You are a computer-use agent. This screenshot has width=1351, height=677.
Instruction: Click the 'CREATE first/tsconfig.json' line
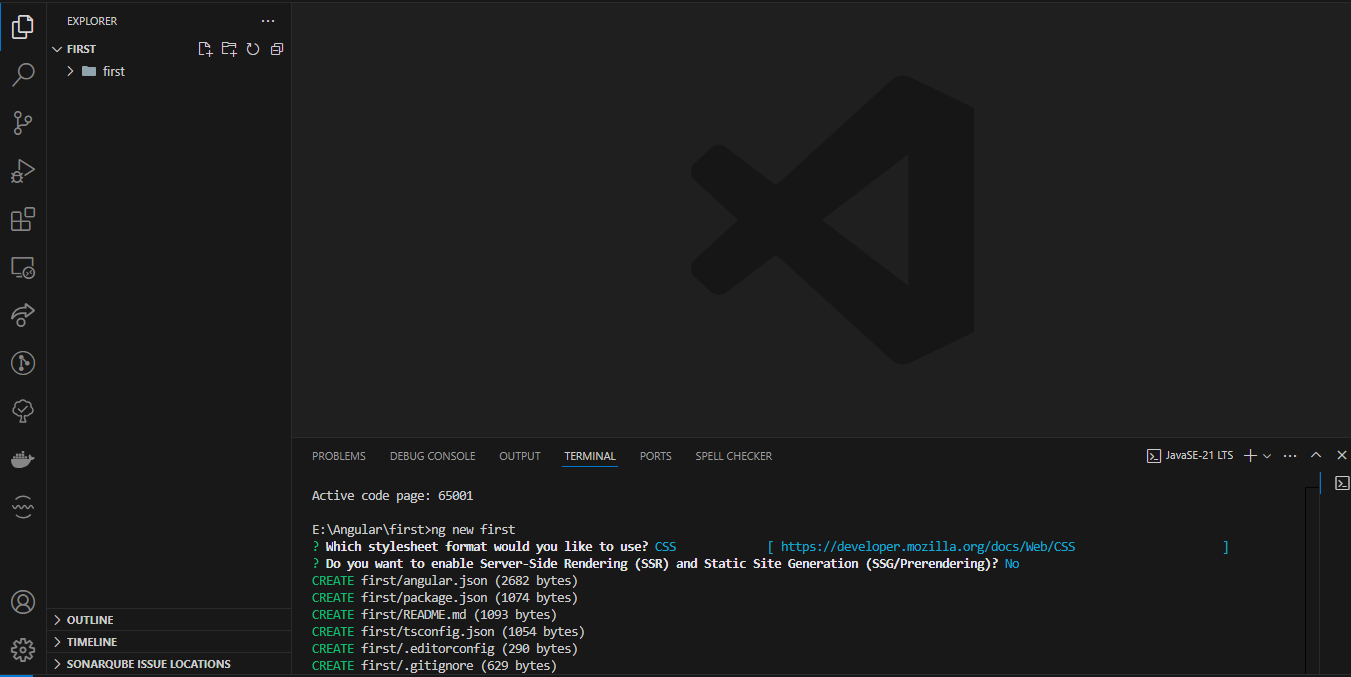pyautogui.click(x=448, y=632)
